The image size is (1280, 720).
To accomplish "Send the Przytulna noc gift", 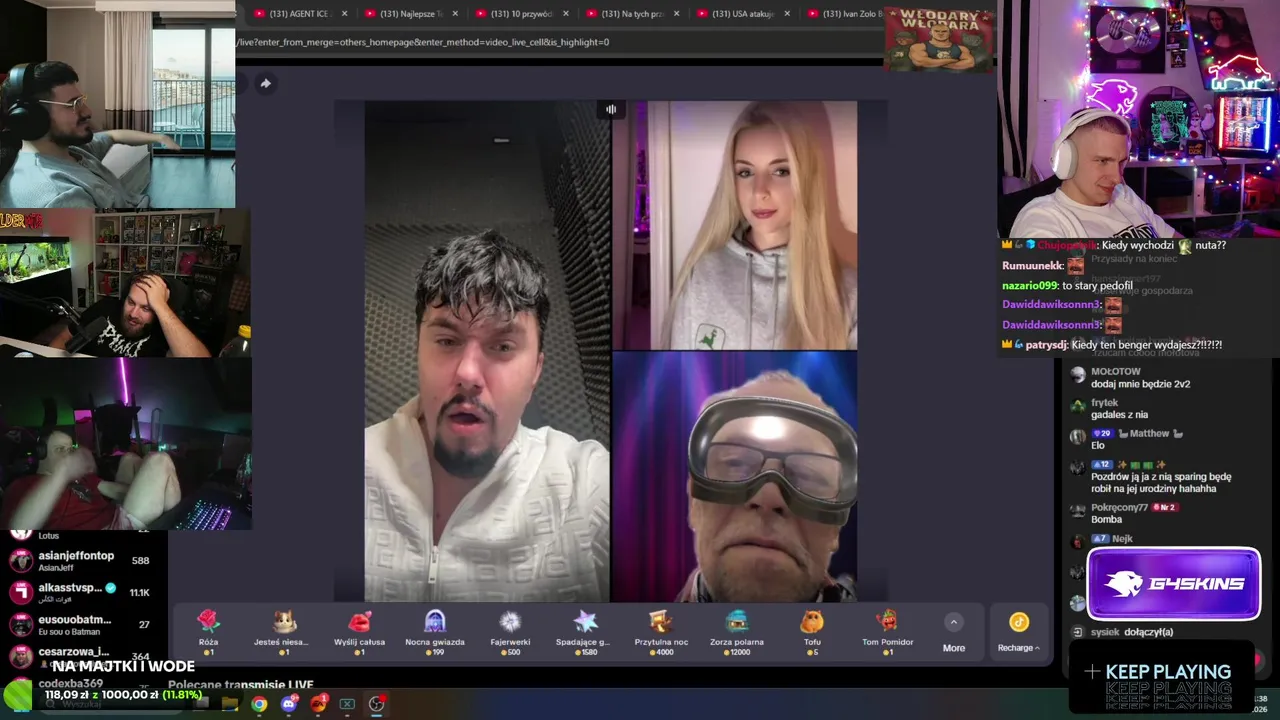I will coord(661,633).
